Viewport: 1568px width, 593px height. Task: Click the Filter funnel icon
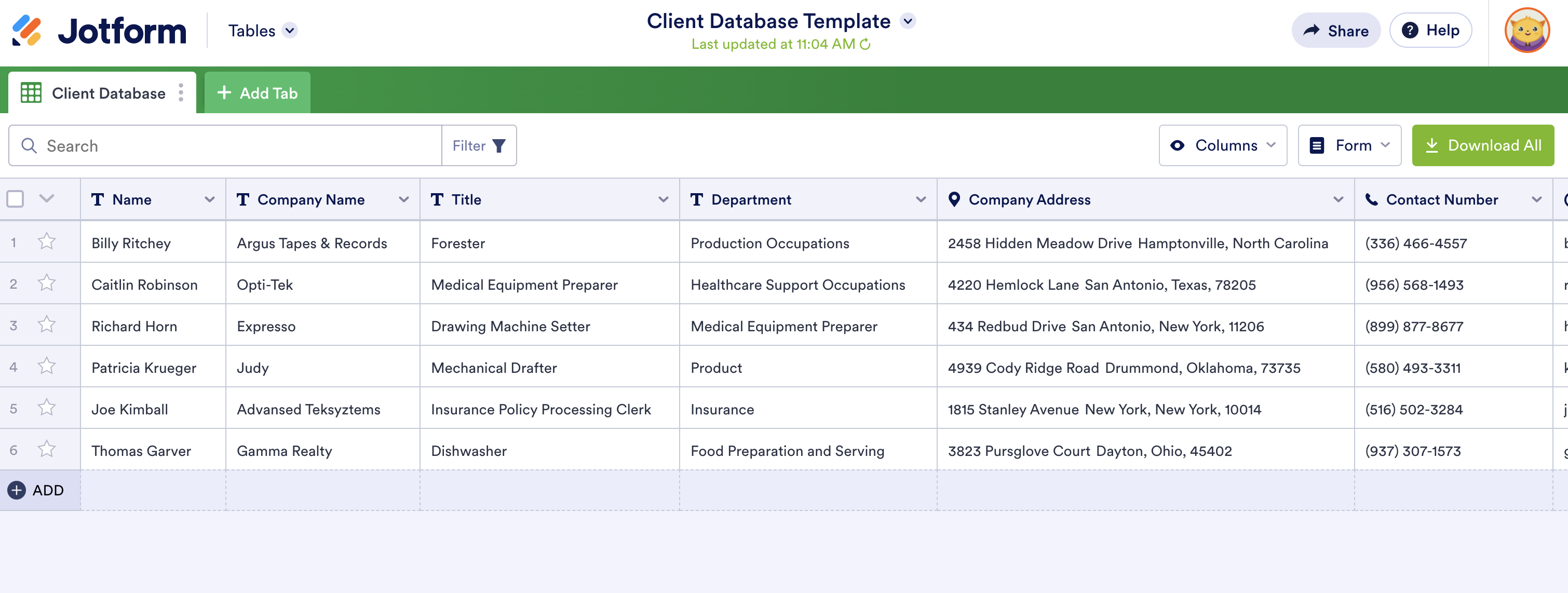click(x=498, y=146)
